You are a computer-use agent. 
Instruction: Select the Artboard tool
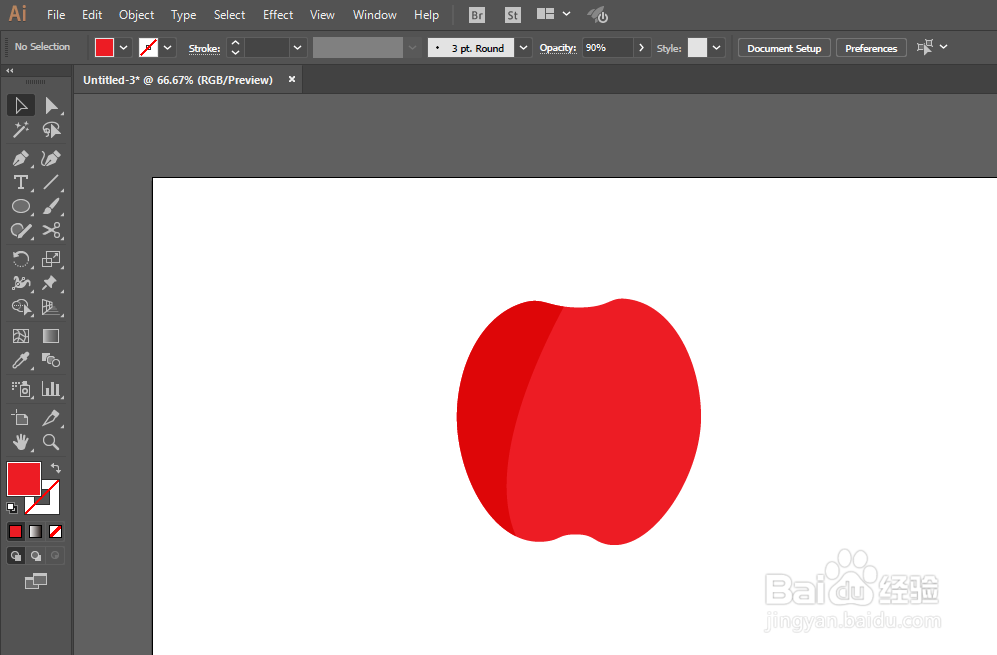point(20,418)
